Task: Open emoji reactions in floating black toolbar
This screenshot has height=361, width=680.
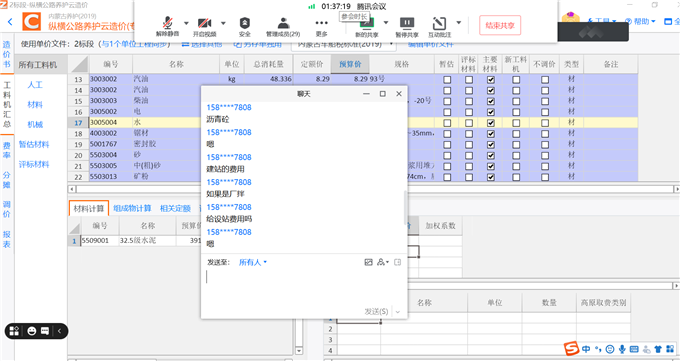Action: pos(31,331)
